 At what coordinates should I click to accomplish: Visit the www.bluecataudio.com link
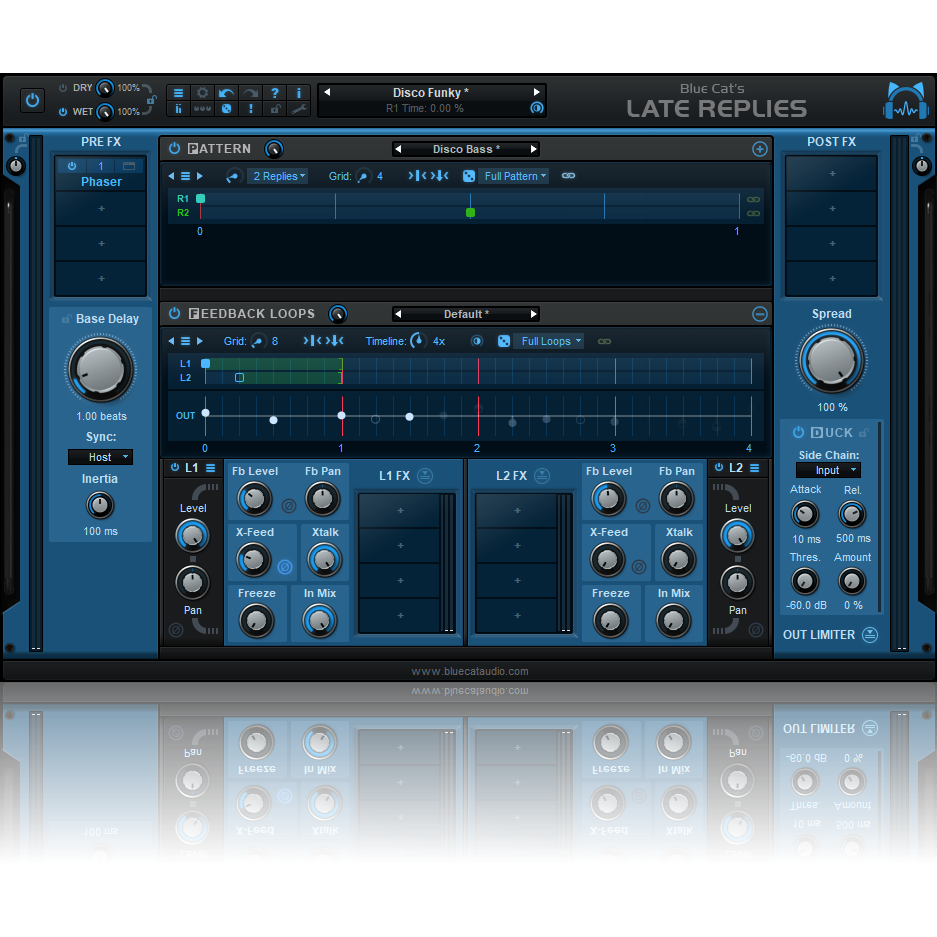point(468,671)
